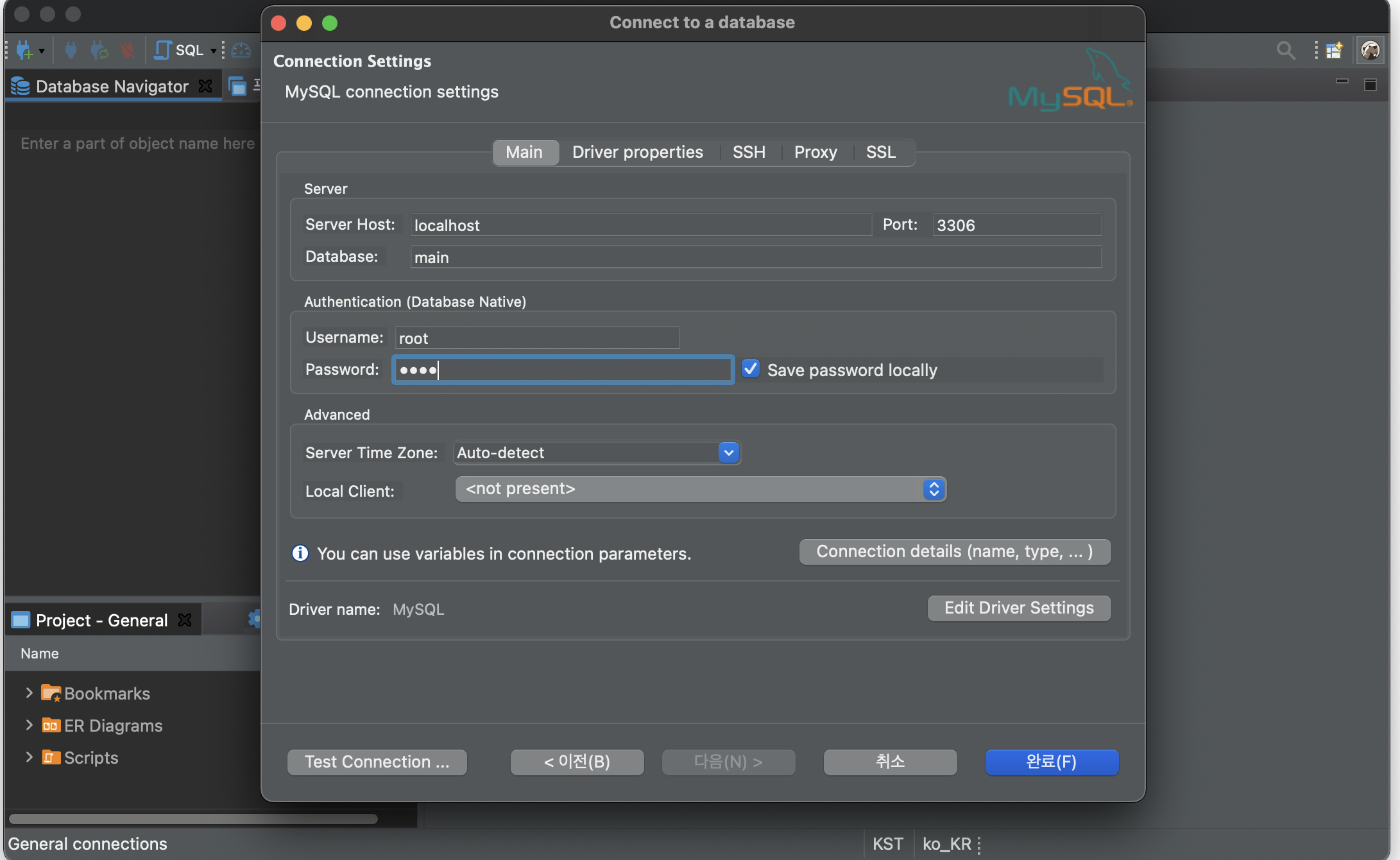Click the dashboard gauge icon in the toolbar
1400x860 pixels.
(x=241, y=50)
